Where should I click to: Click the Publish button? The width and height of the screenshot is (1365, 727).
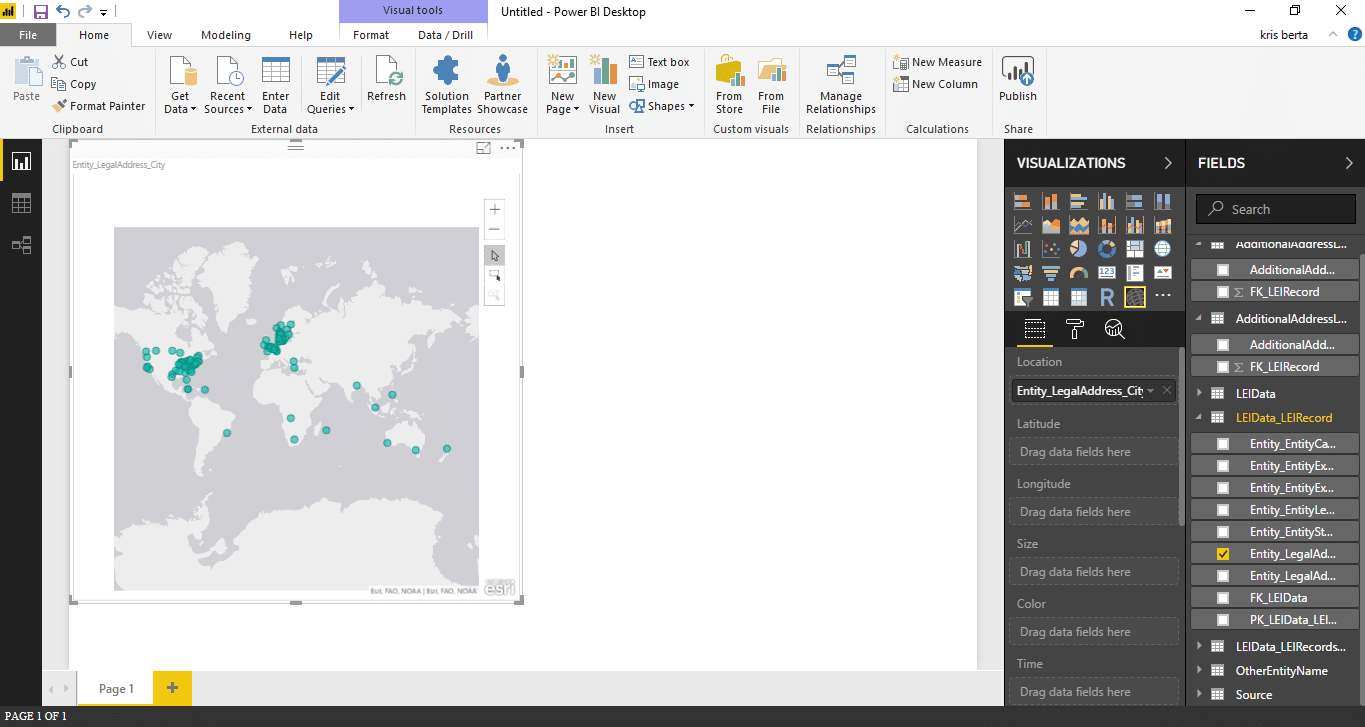(x=1018, y=80)
